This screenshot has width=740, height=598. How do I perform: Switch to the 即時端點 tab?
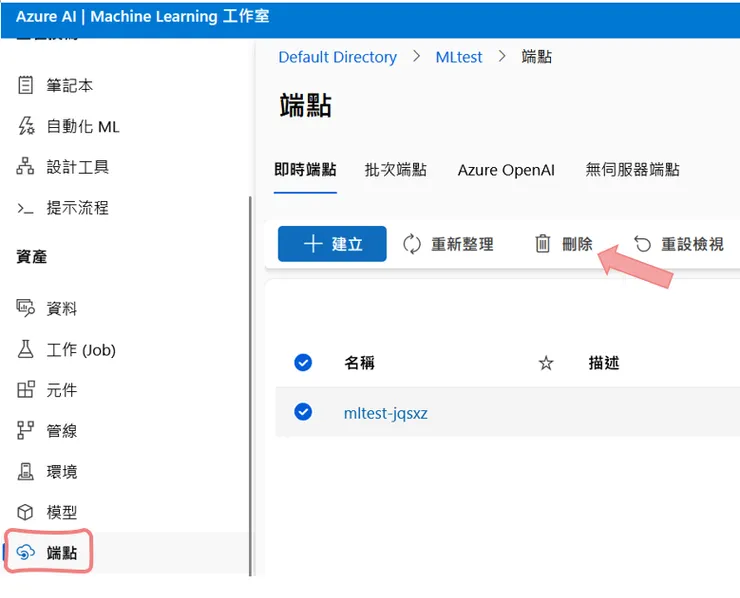point(305,169)
